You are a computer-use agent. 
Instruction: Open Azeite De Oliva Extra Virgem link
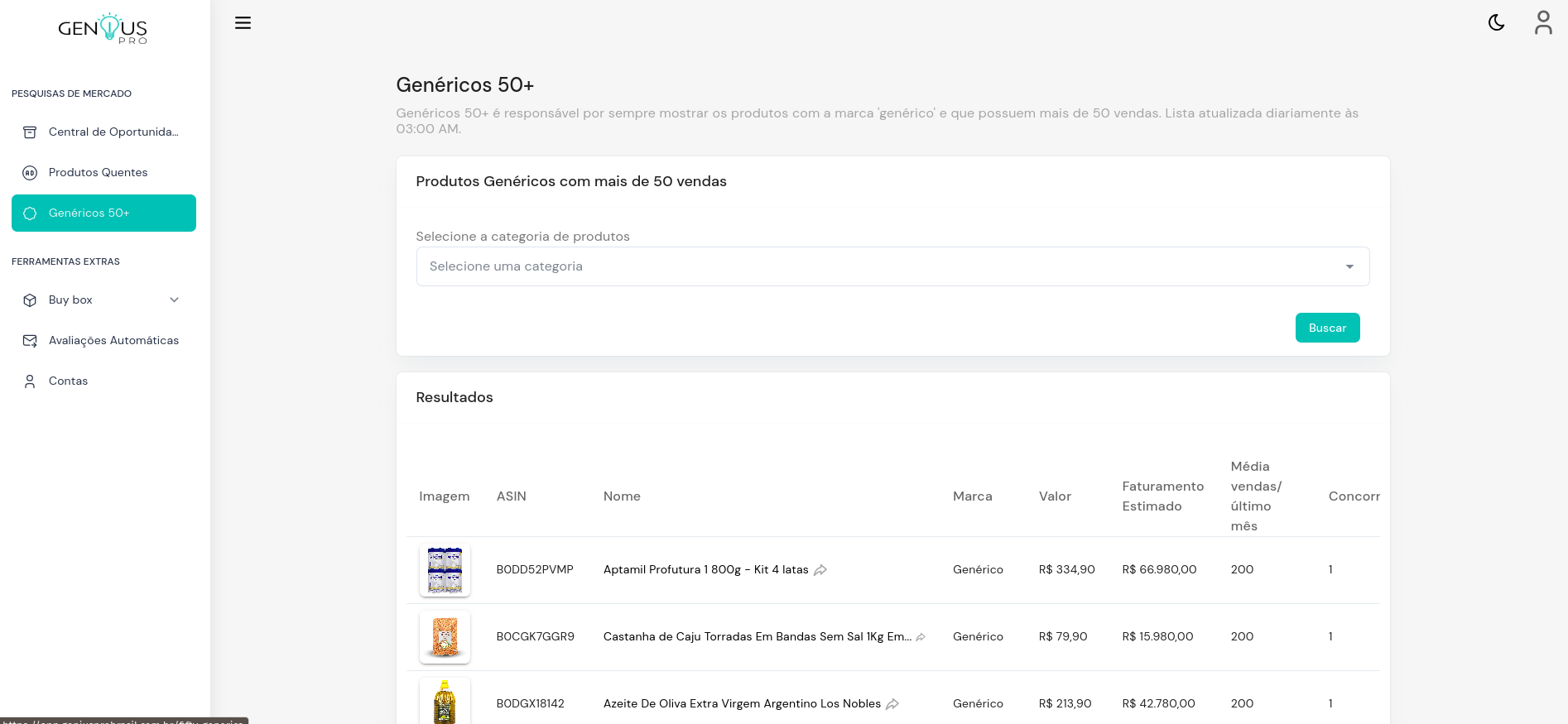pyautogui.click(x=742, y=704)
